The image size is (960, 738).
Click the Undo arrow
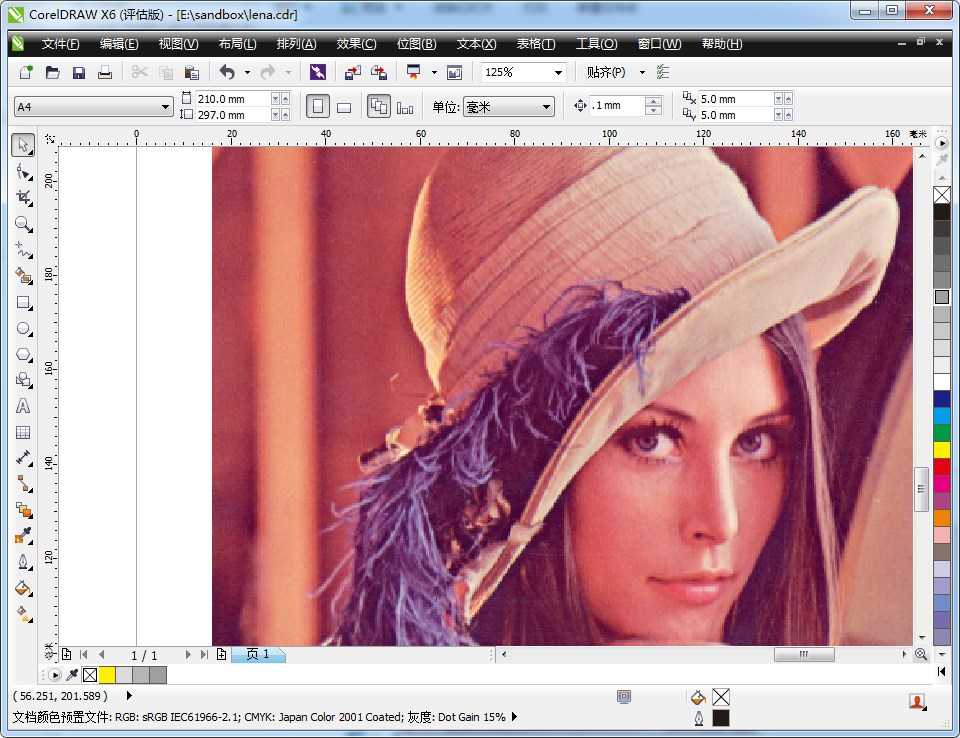click(x=227, y=72)
